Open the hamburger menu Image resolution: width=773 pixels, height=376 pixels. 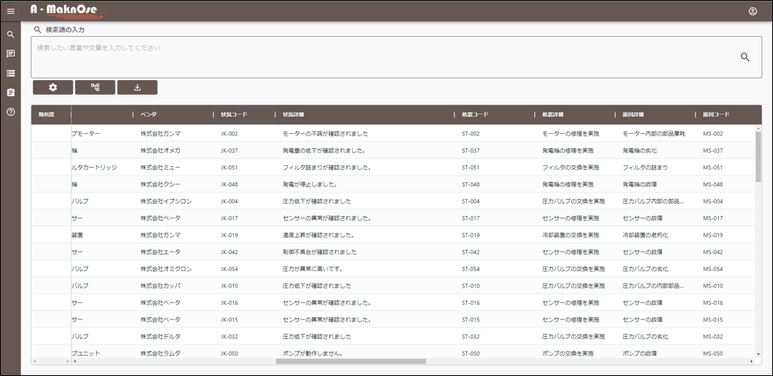pos(10,11)
